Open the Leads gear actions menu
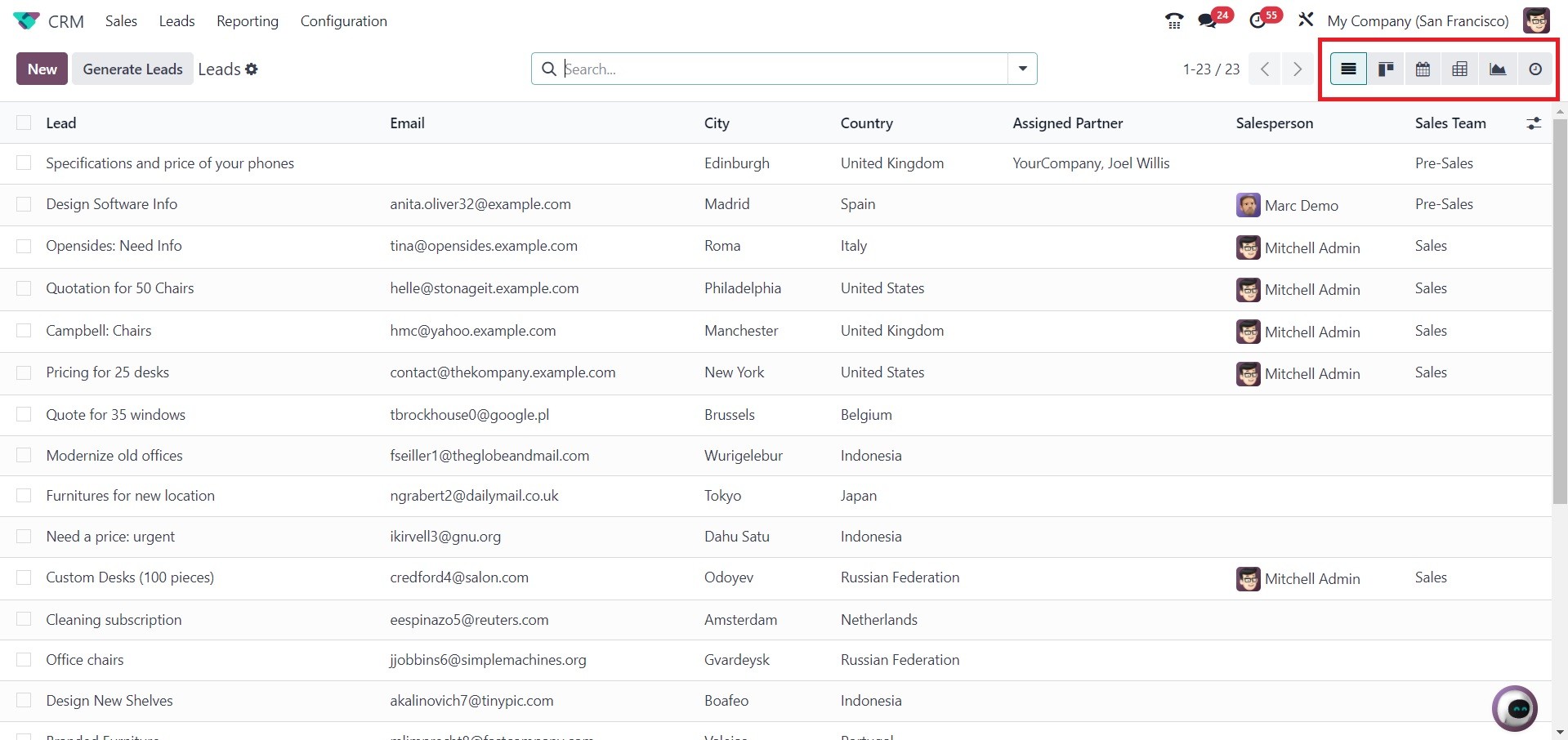The width and height of the screenshot is (1568, 740). coord(252,69)
